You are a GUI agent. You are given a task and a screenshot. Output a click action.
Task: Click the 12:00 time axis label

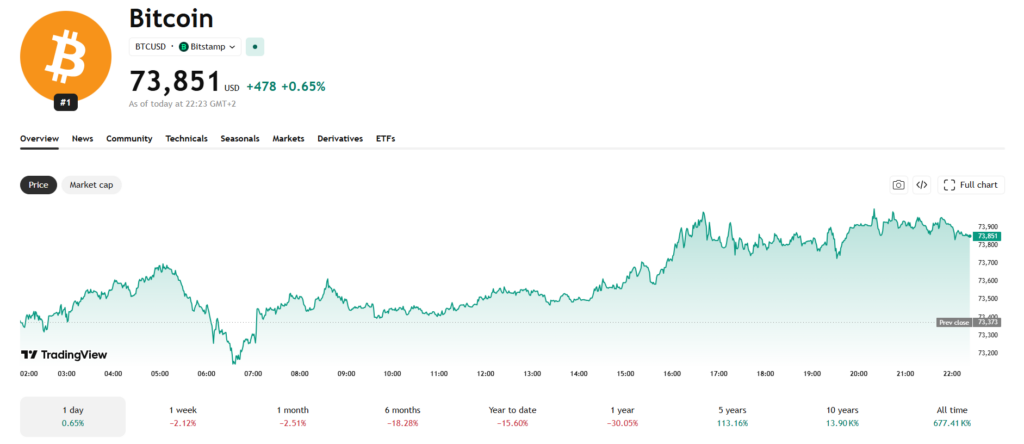[486, 374]
